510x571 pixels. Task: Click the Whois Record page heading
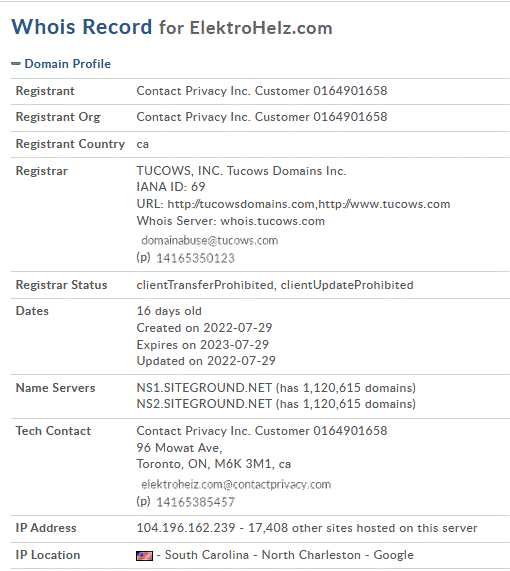pyautogui.click(x=172, y=27)
